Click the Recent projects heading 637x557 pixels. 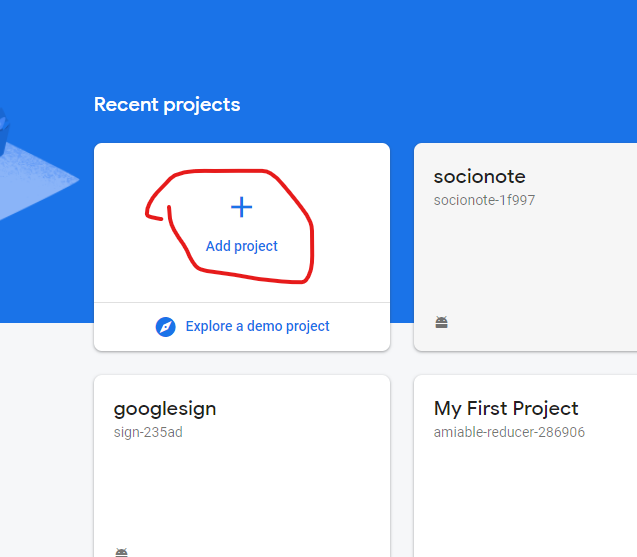[x=167, y=104]
